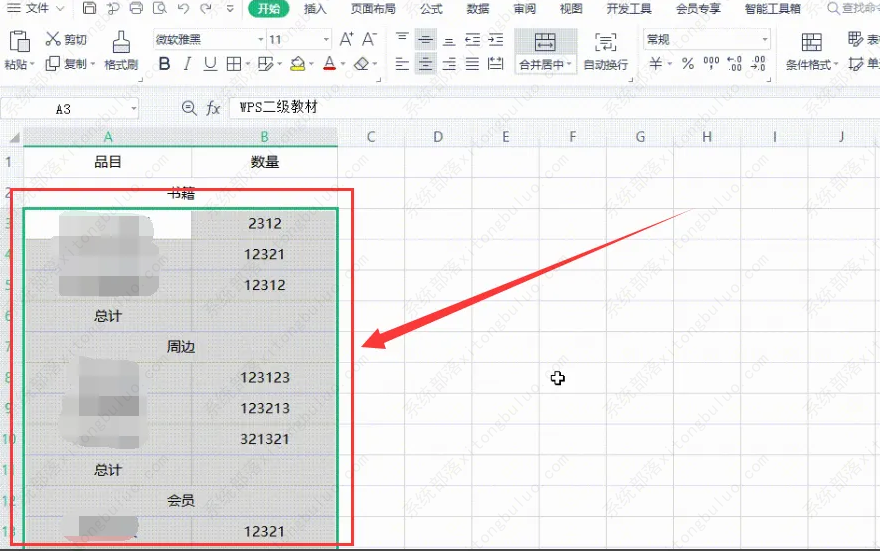Click the Cut (剪切) button
This screenshot has height=551, width=880.
coord(66,39)
